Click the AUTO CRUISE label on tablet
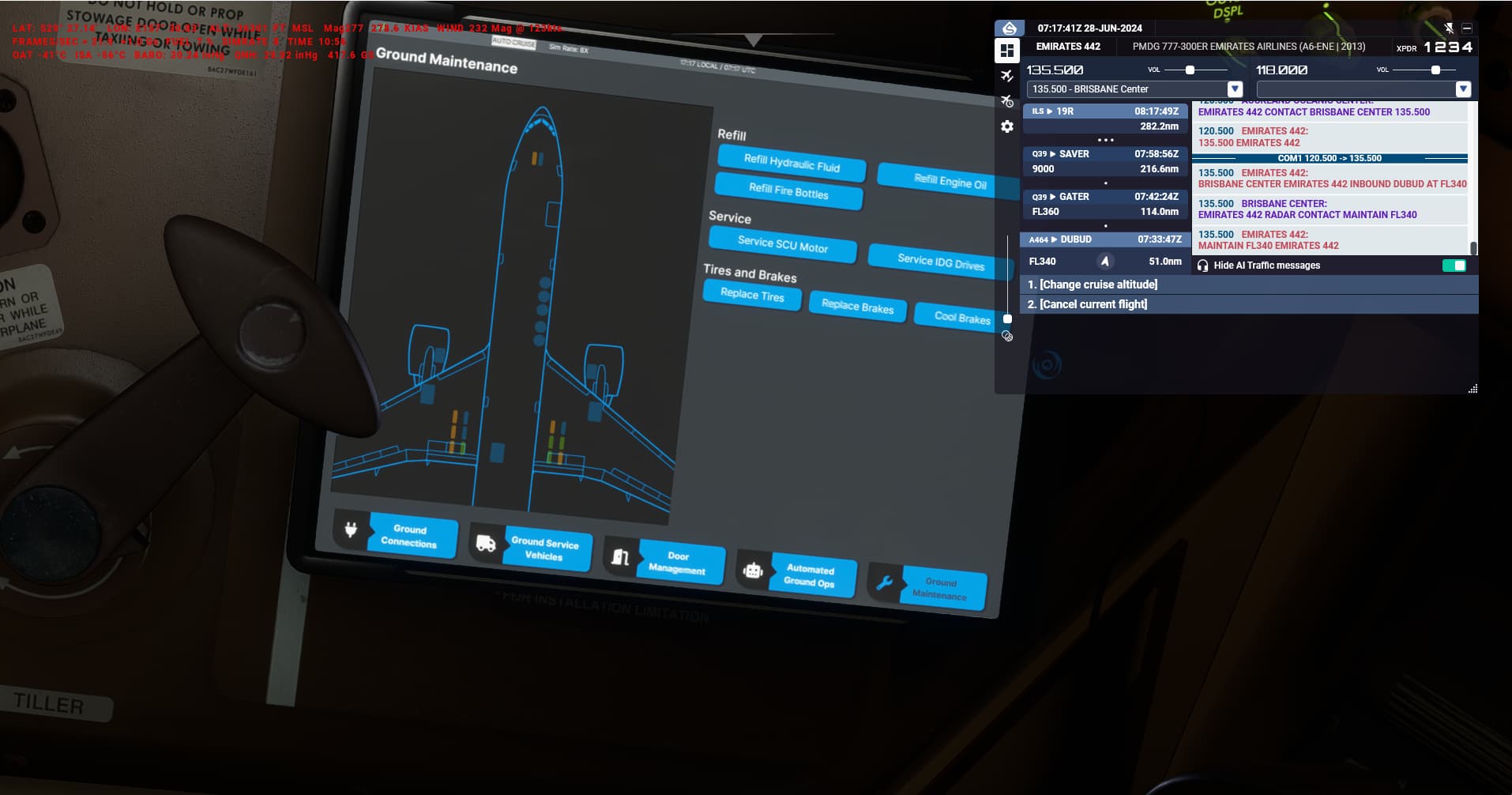The image size is (1512, 795). [x=513, y=43]
